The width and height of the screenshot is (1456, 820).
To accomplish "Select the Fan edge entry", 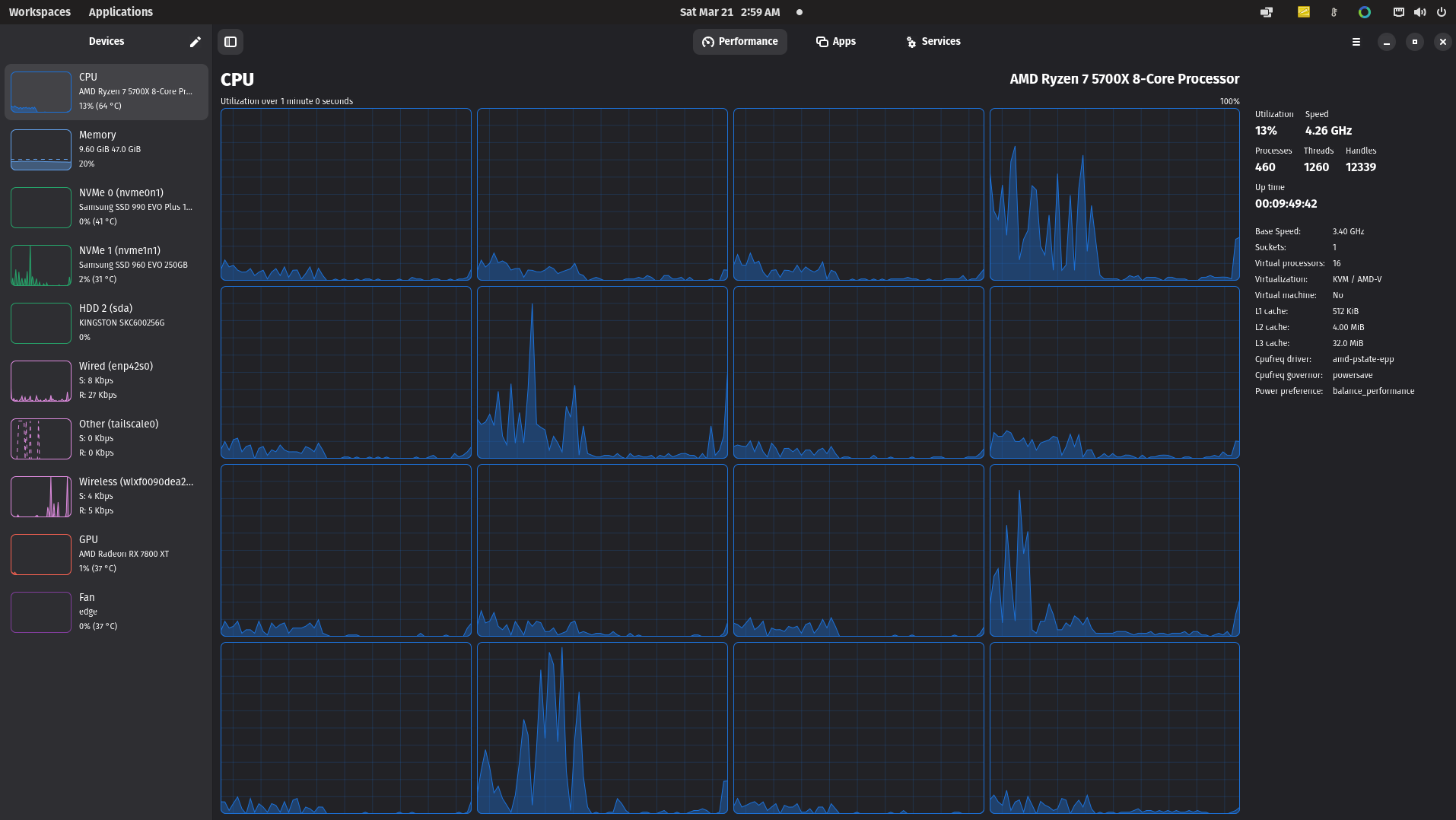I will click(106, 612).
